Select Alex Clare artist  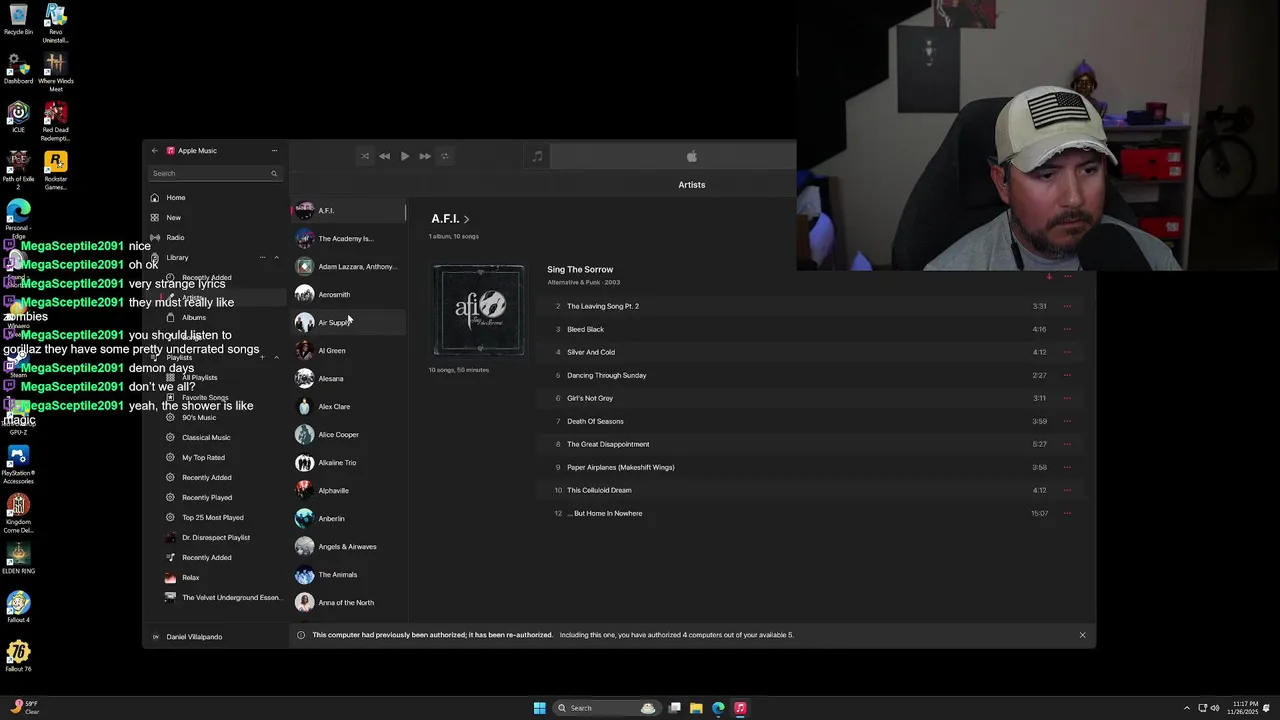[x=348, y=406]
